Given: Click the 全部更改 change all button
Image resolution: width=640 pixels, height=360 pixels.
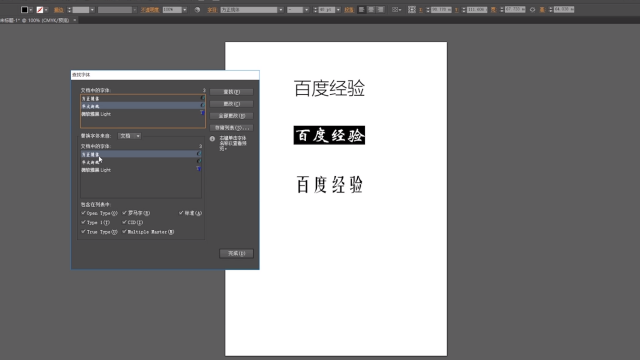Looking at the screenshot, I should (231, 116).
